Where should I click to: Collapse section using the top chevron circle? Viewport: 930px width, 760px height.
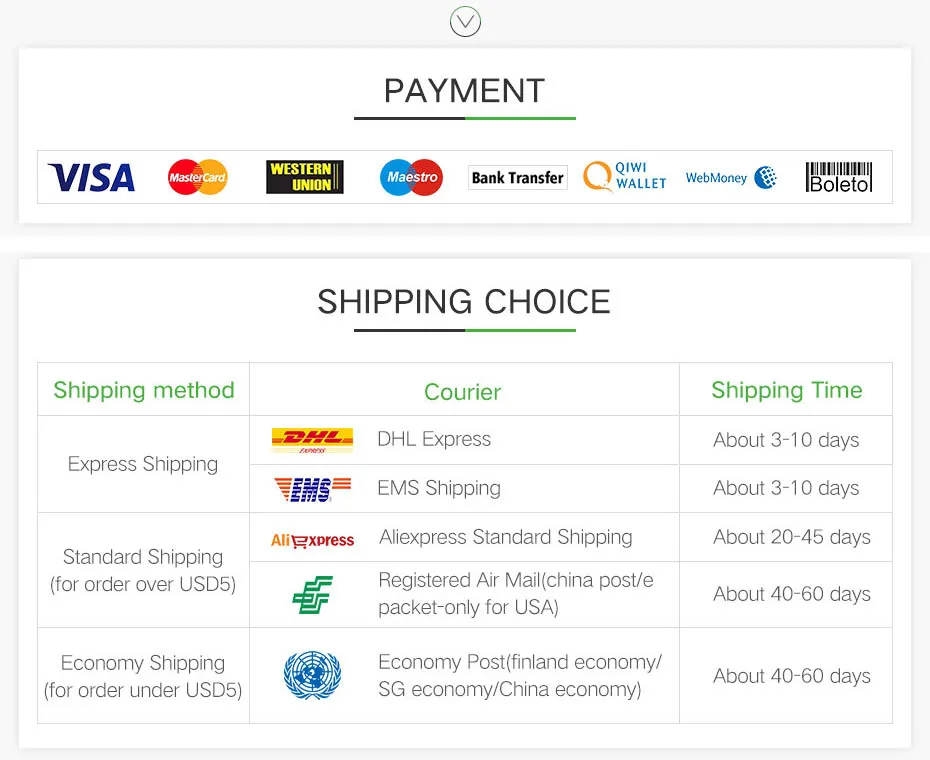(x=465, y=20)
